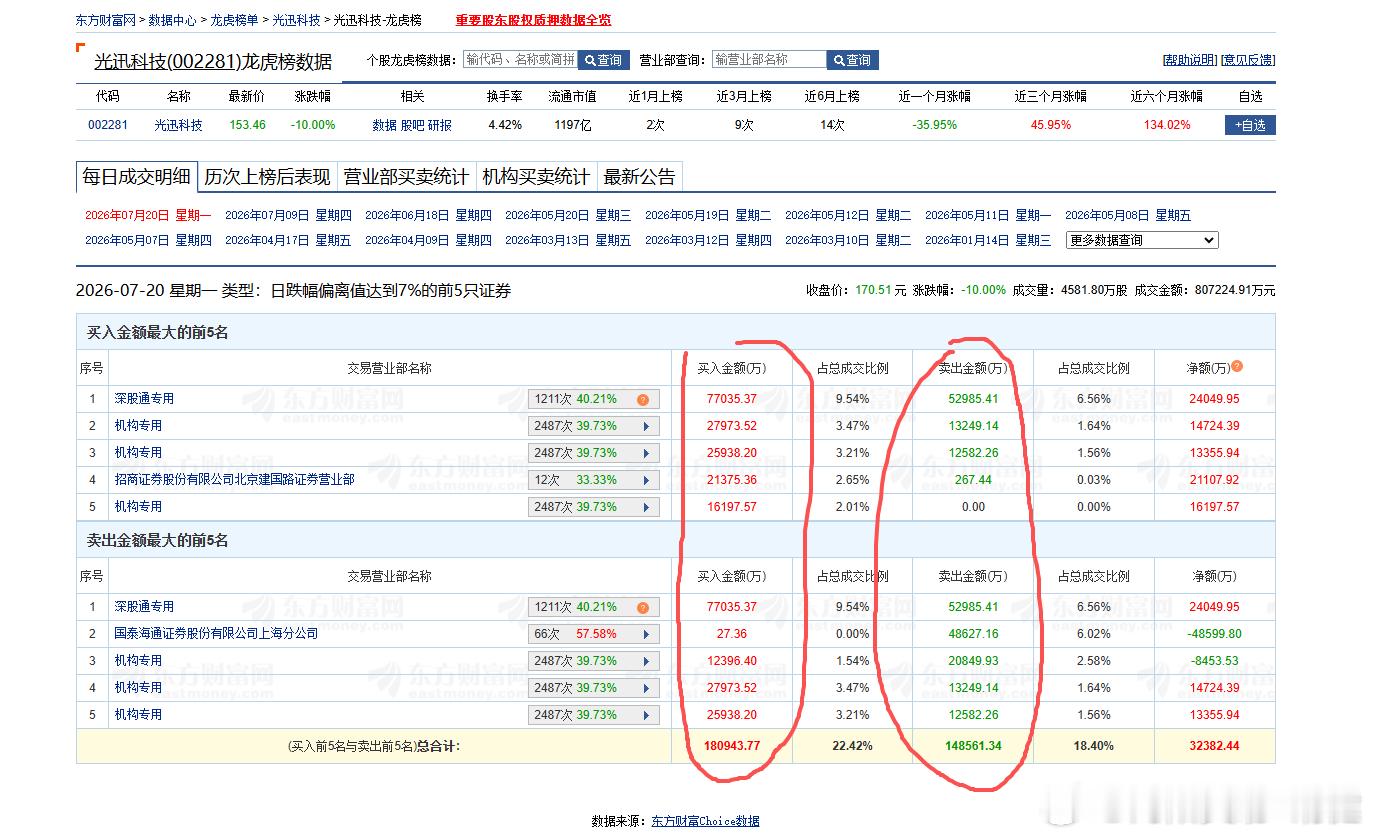Image resolution: width=1374 pixels, height=840 pixels.
Task: Select date 2026年07月09日 星期四
Action: (x=288, y=215)
